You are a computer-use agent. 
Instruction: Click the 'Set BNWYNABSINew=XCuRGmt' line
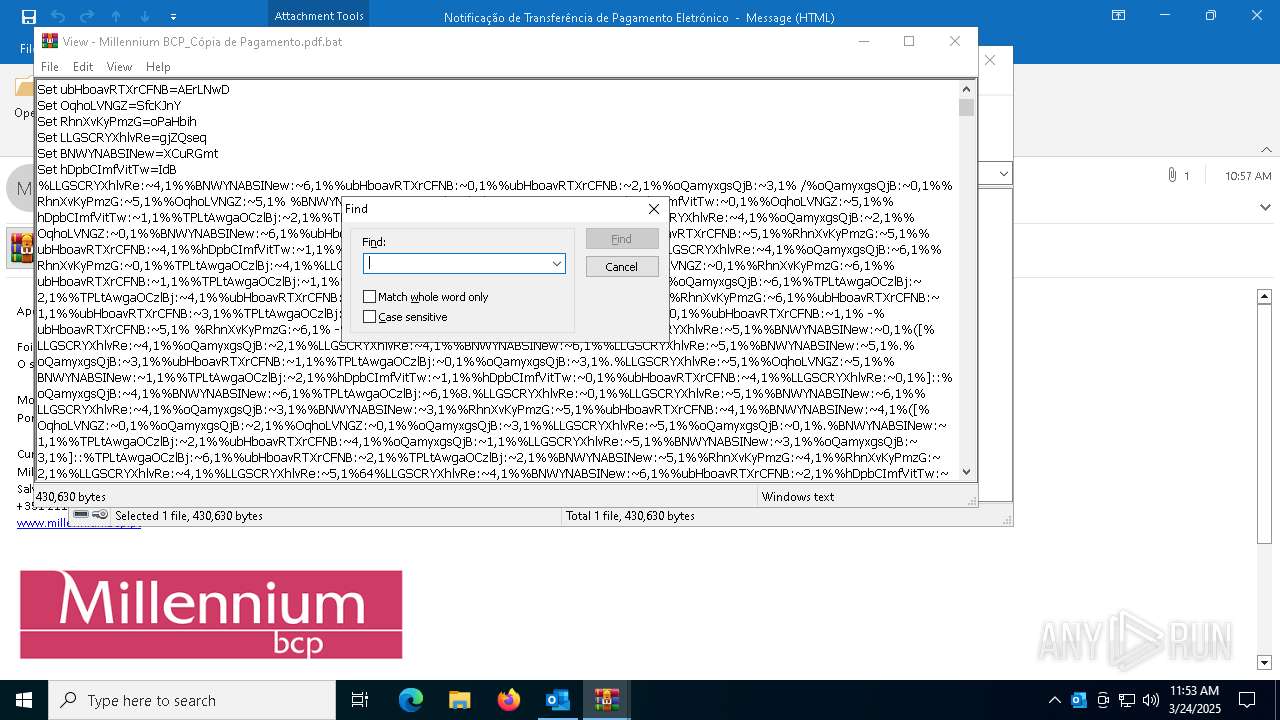tap(127, 153)
